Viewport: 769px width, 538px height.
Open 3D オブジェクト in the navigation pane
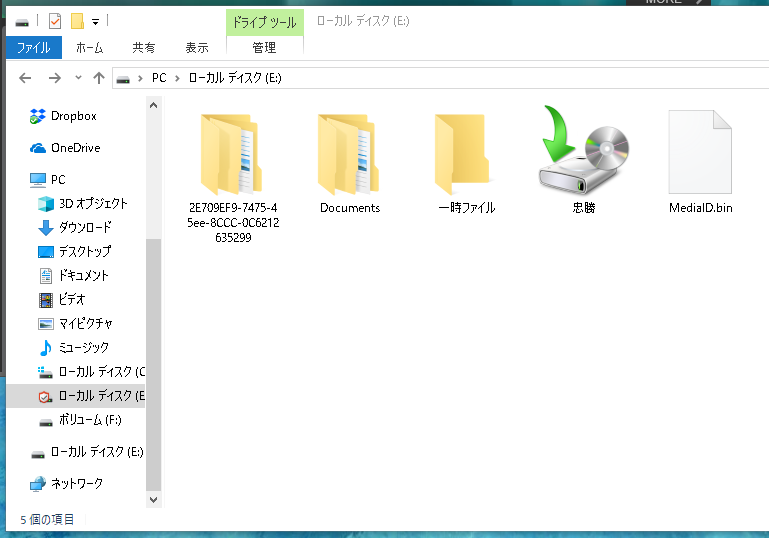pyautogui.click(x=93, y=204)
